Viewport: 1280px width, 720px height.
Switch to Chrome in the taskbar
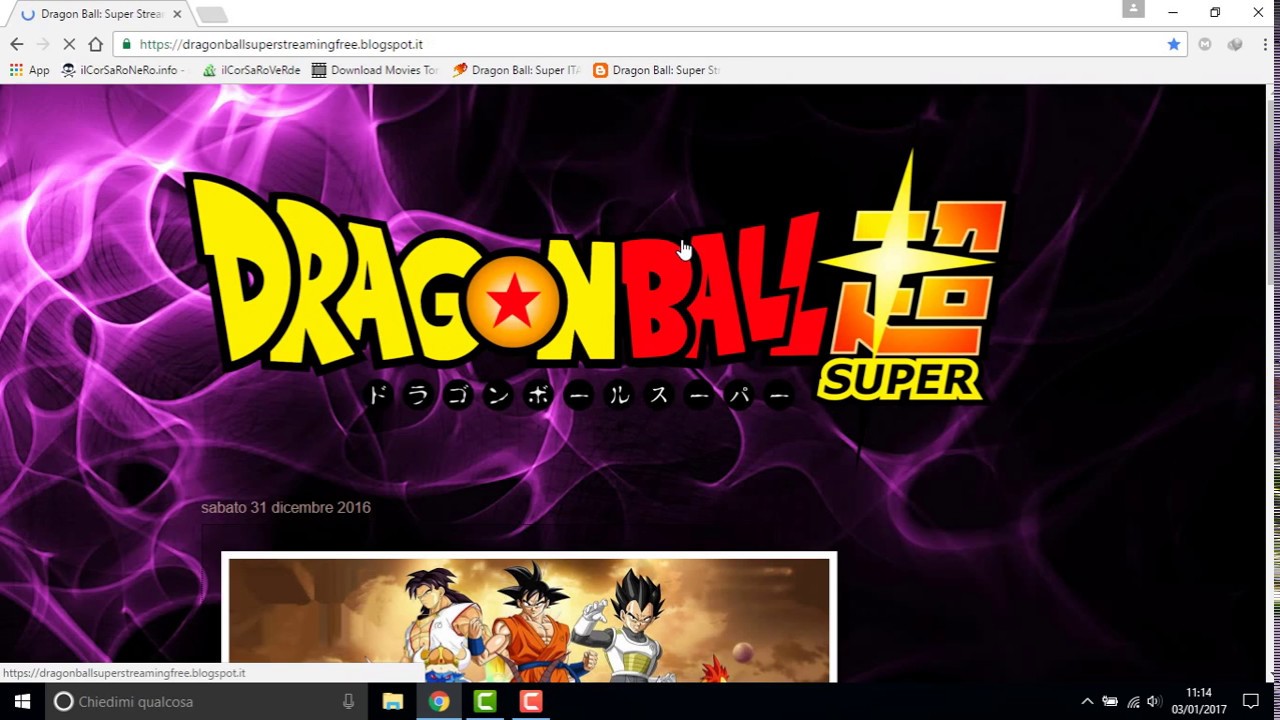tap(439, 701)
